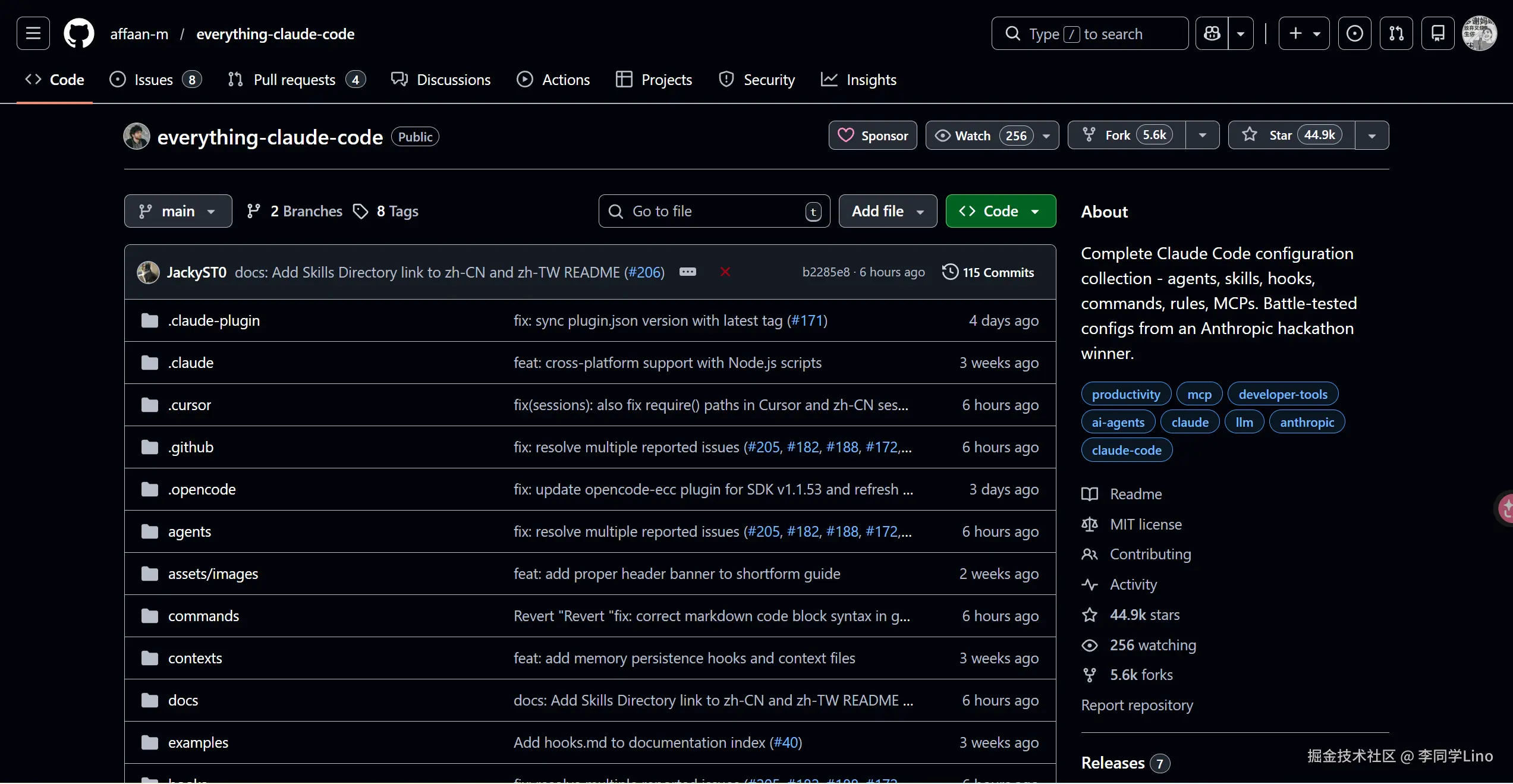Click the GitHub logo icon
The height and width of the screenshot is (784, 1513).
[79, 33]
